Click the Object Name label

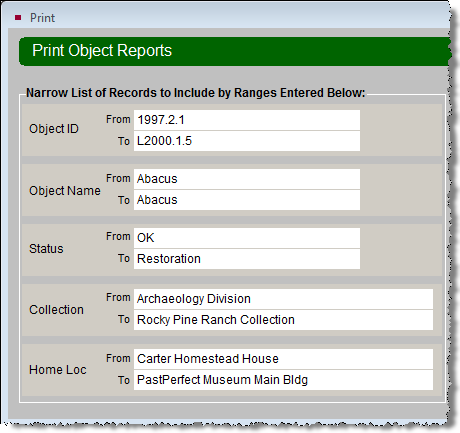[x=65, y=191]
